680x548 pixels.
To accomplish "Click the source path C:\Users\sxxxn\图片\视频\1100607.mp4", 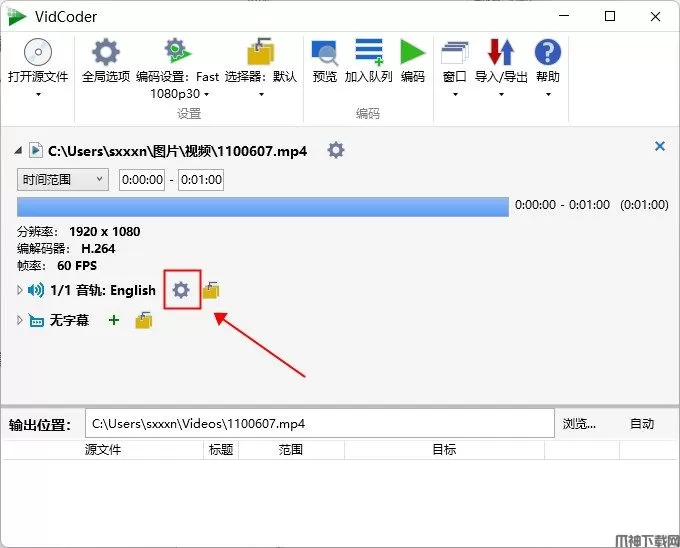I will (177, 151).
